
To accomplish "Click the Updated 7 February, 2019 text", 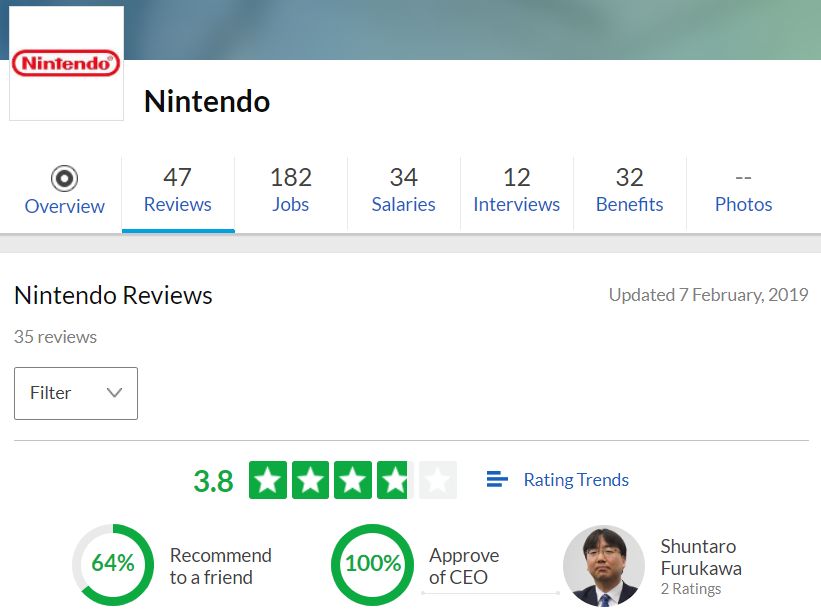I will 708,295.
